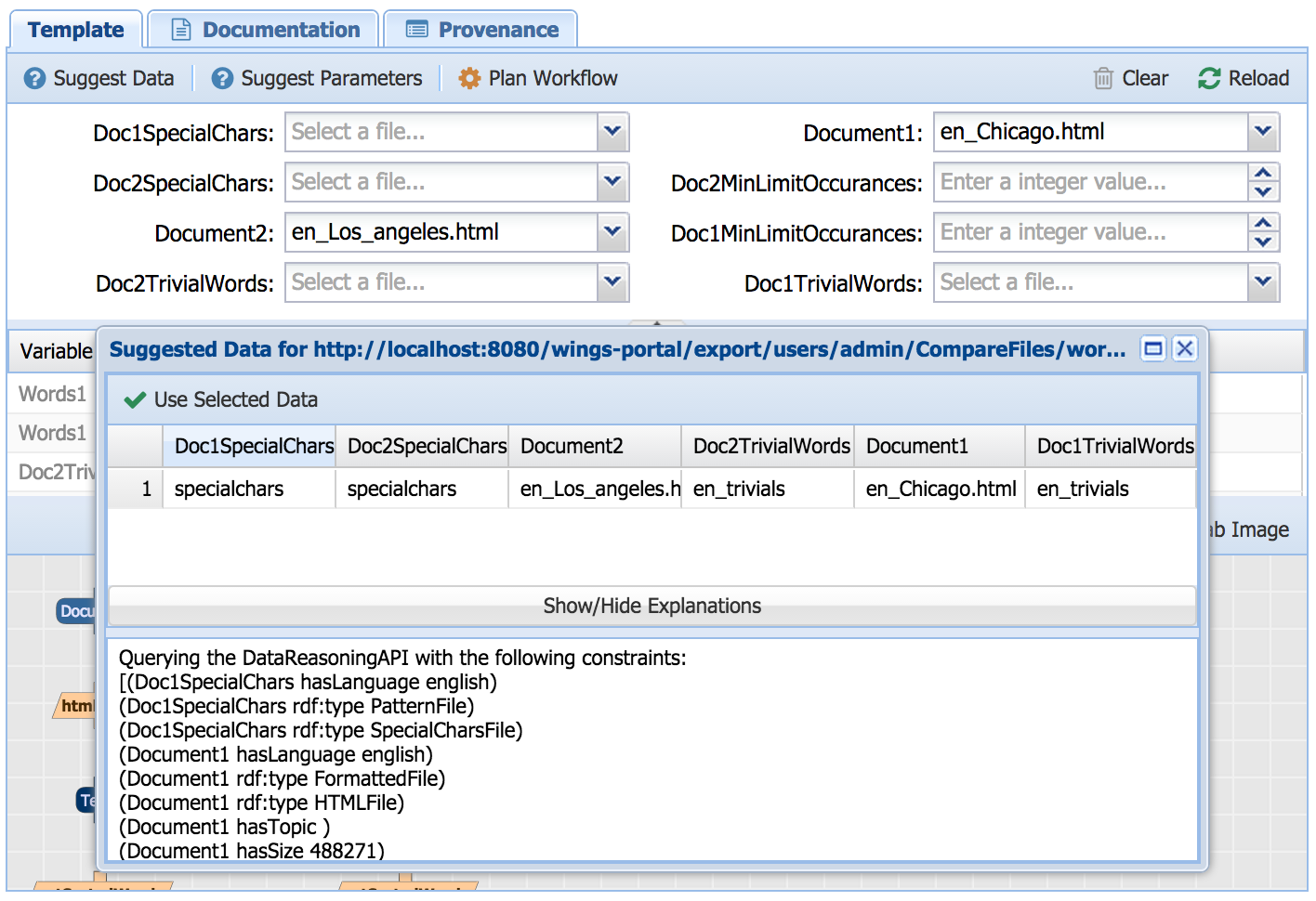Screen dimensions: 1316x901
Task: Click the green checkmark Use Selected Data
Action: pos(136,400)
